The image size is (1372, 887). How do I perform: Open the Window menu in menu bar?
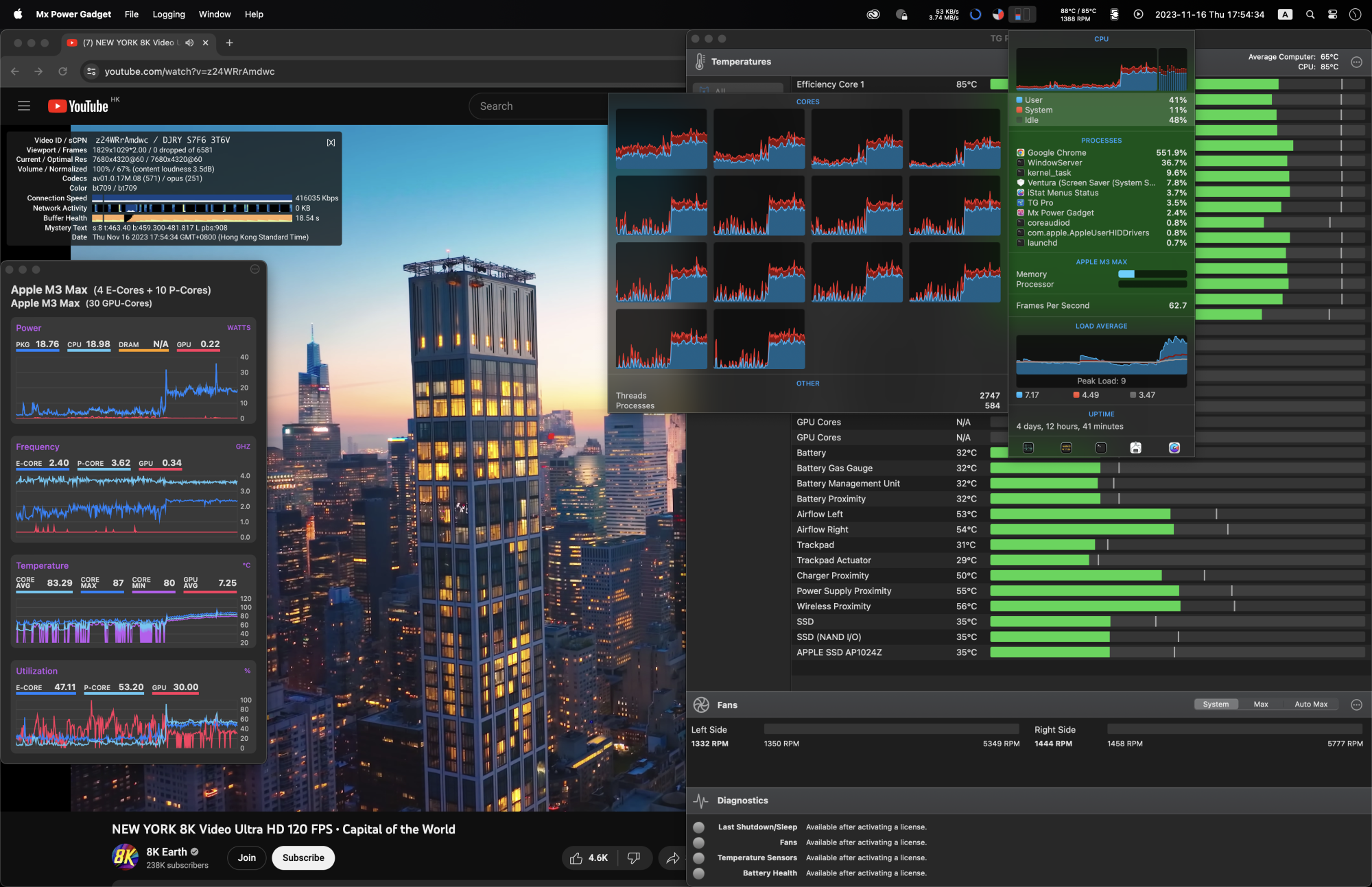[215, 14]
